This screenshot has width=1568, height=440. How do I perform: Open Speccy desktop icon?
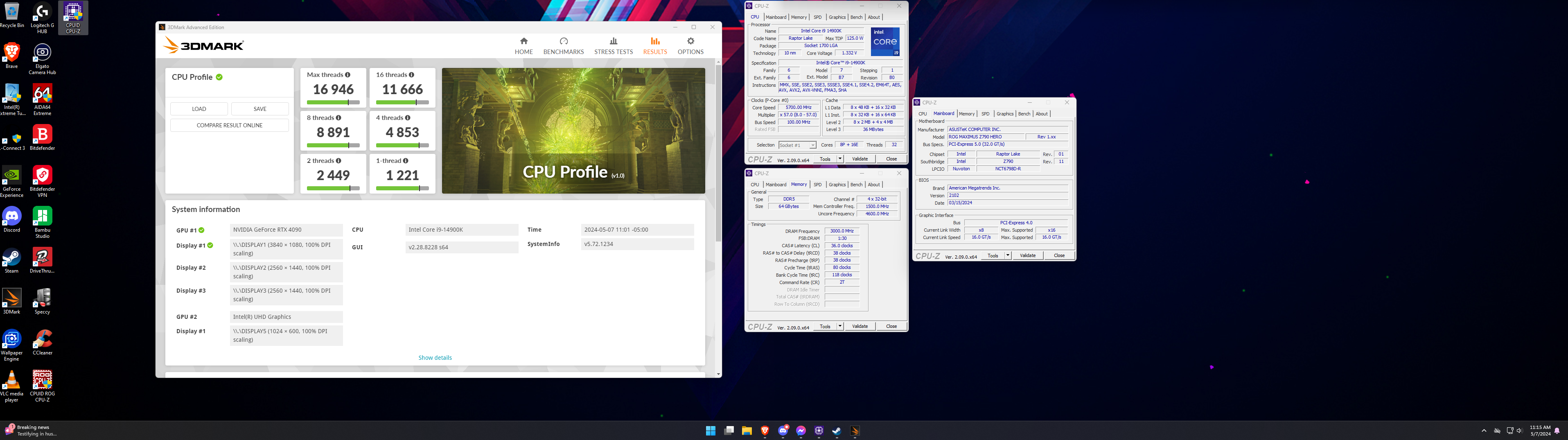(x=42, y=301)
